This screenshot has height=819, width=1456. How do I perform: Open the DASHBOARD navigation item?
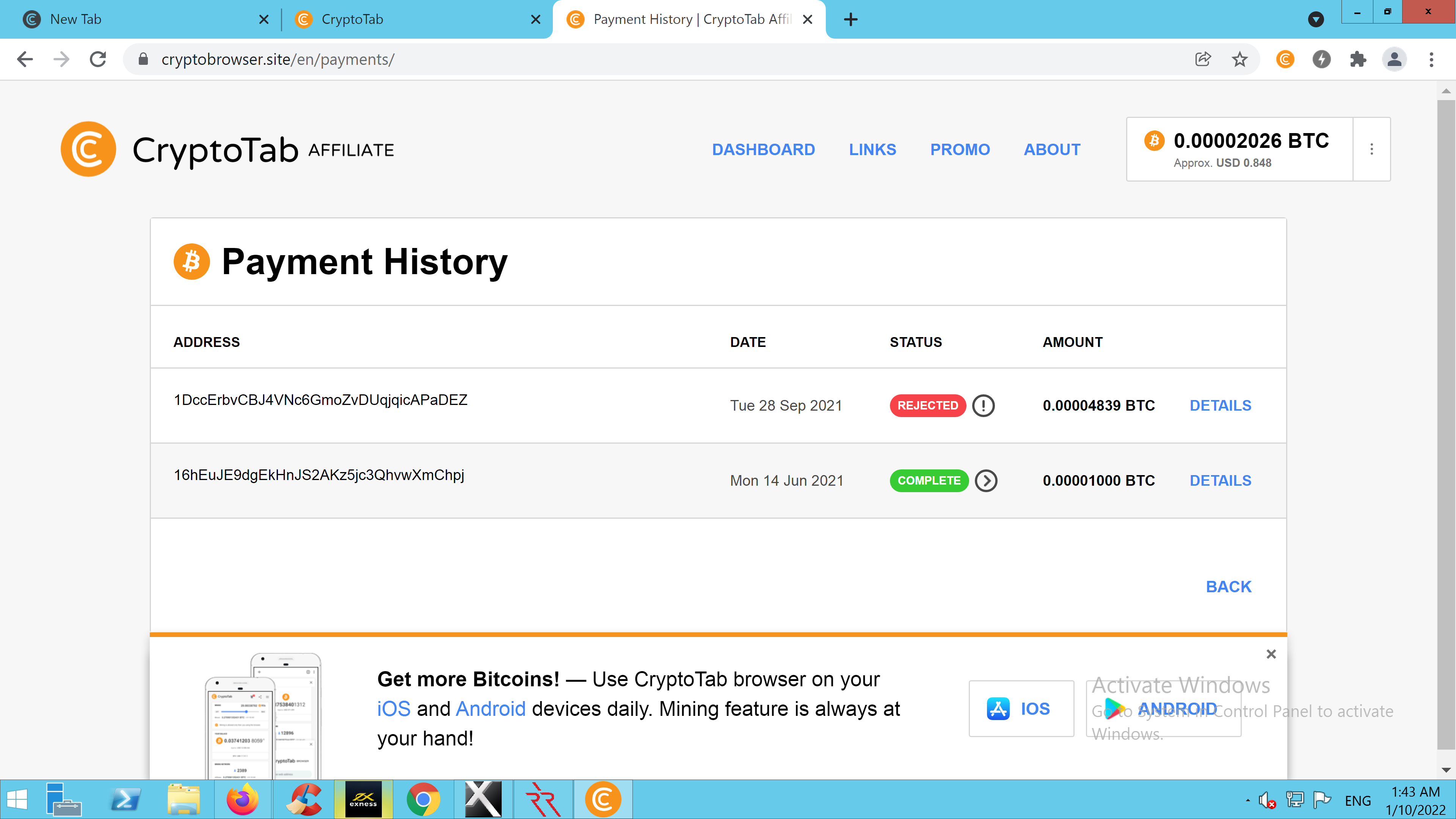(763, 150)
